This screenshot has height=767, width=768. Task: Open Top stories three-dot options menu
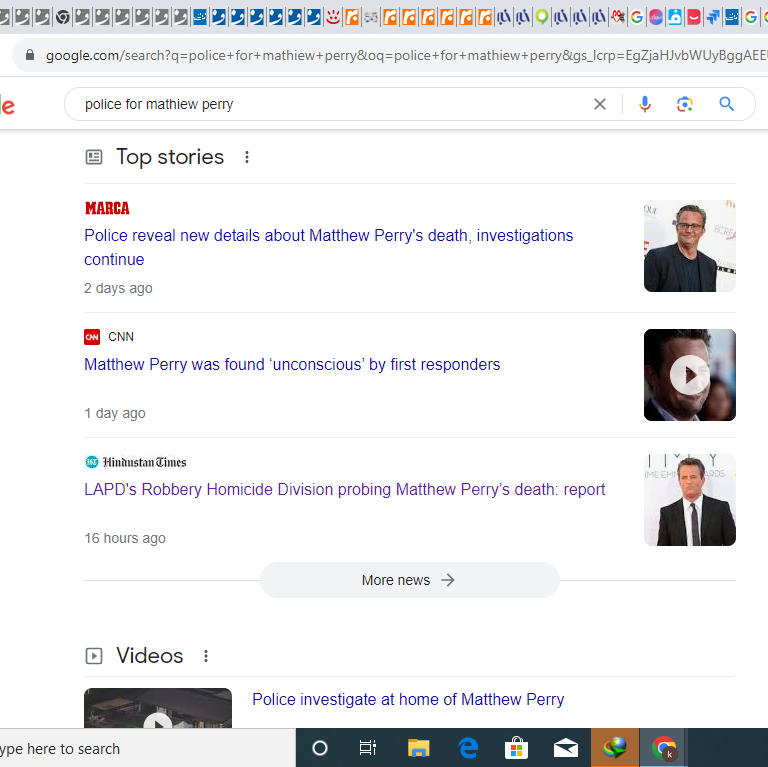coord(247,157)
